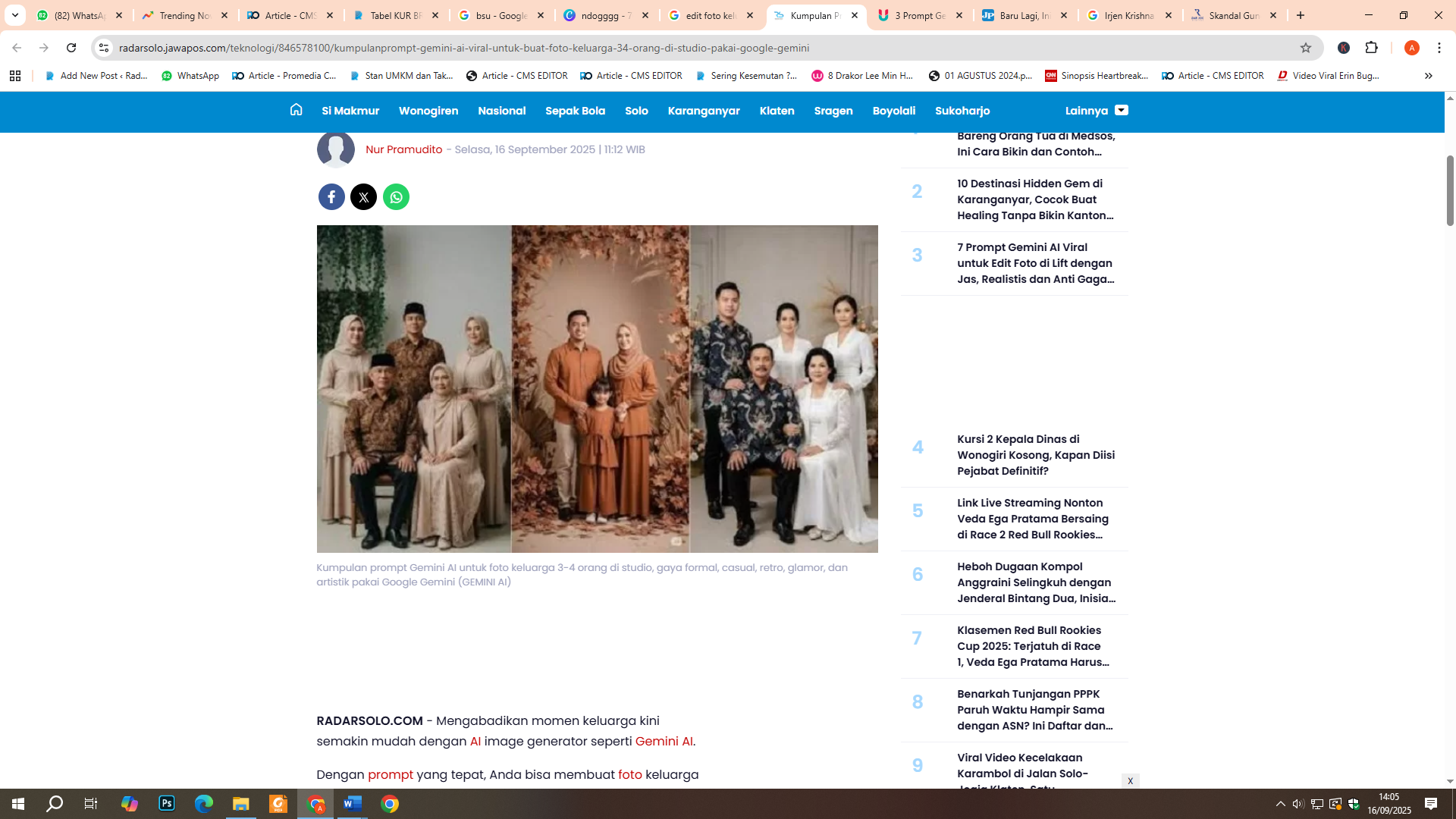Open Foxit PDF Editor from the taskbar
1456x819 pixels.
pyautogui.click(x=278, y=805)
